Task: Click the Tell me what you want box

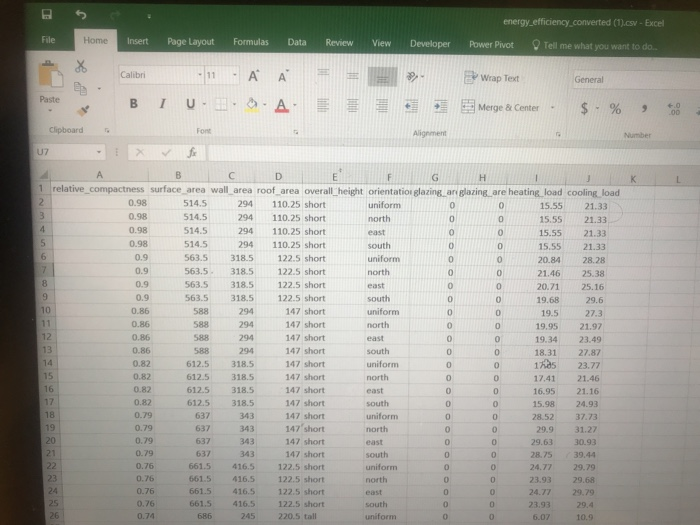Action: click(x=595, y=46)
